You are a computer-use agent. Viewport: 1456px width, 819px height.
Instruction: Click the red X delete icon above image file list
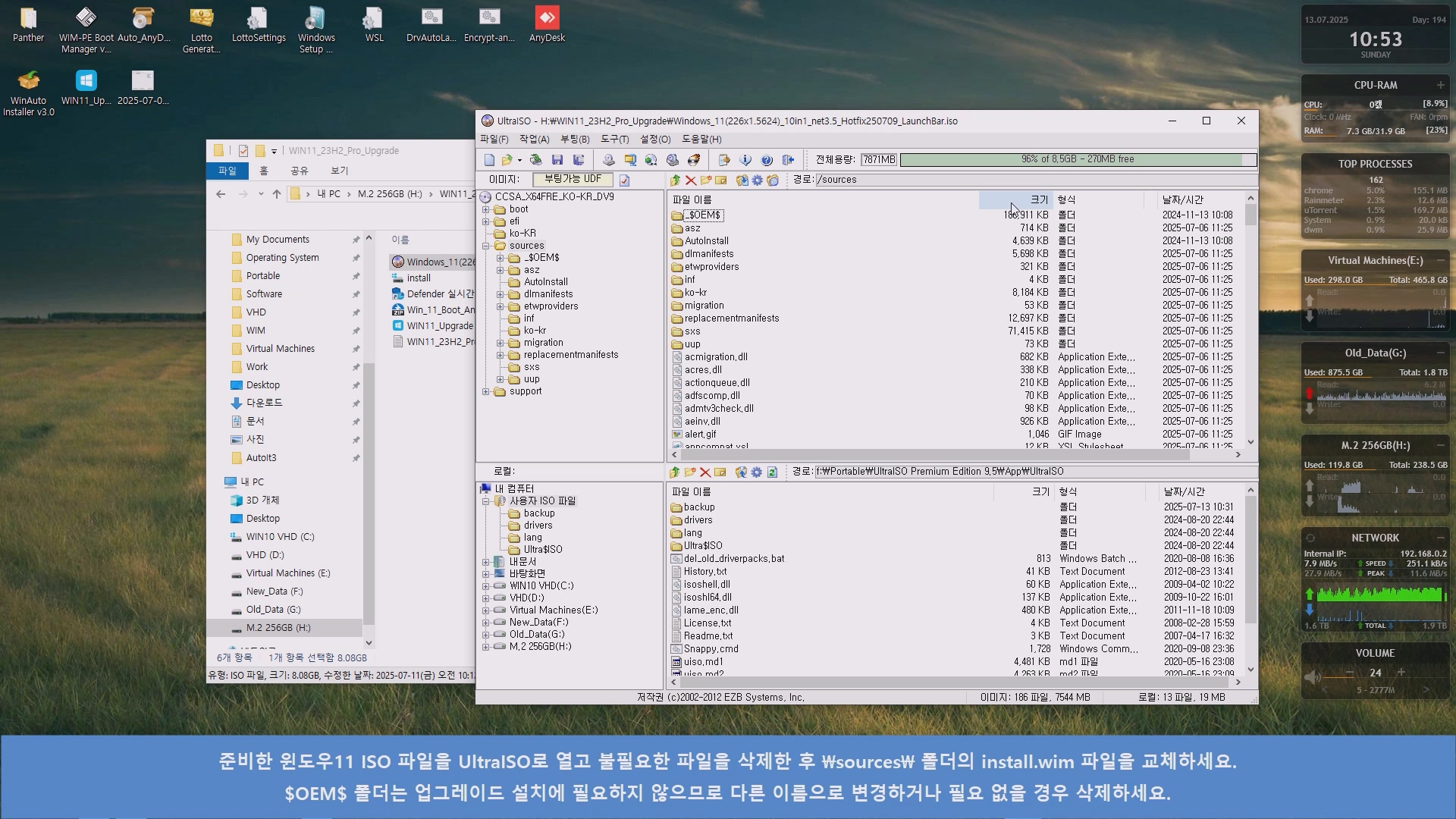[x=690, y=180]
